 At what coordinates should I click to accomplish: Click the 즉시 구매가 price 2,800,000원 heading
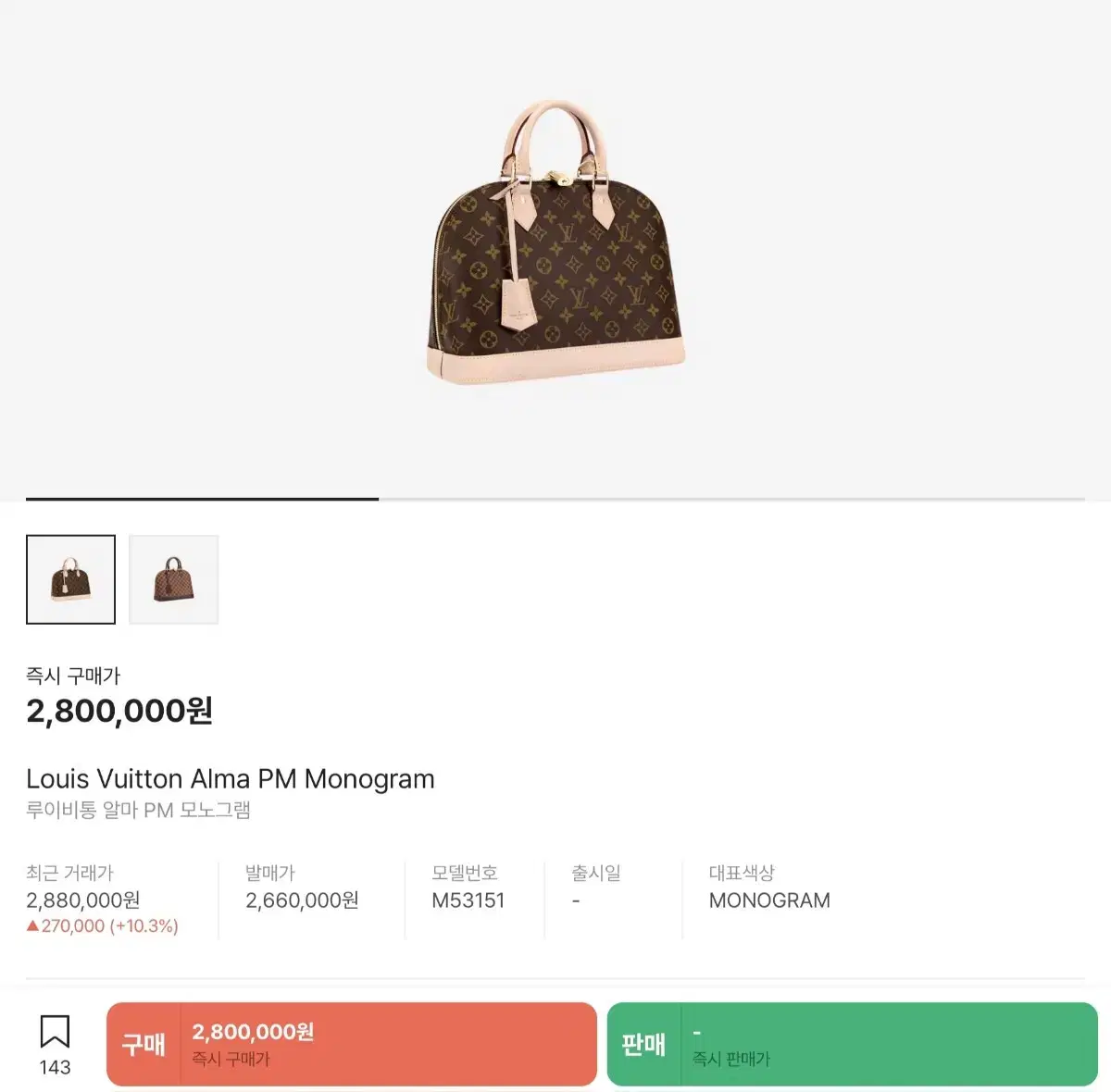point(119,711)
